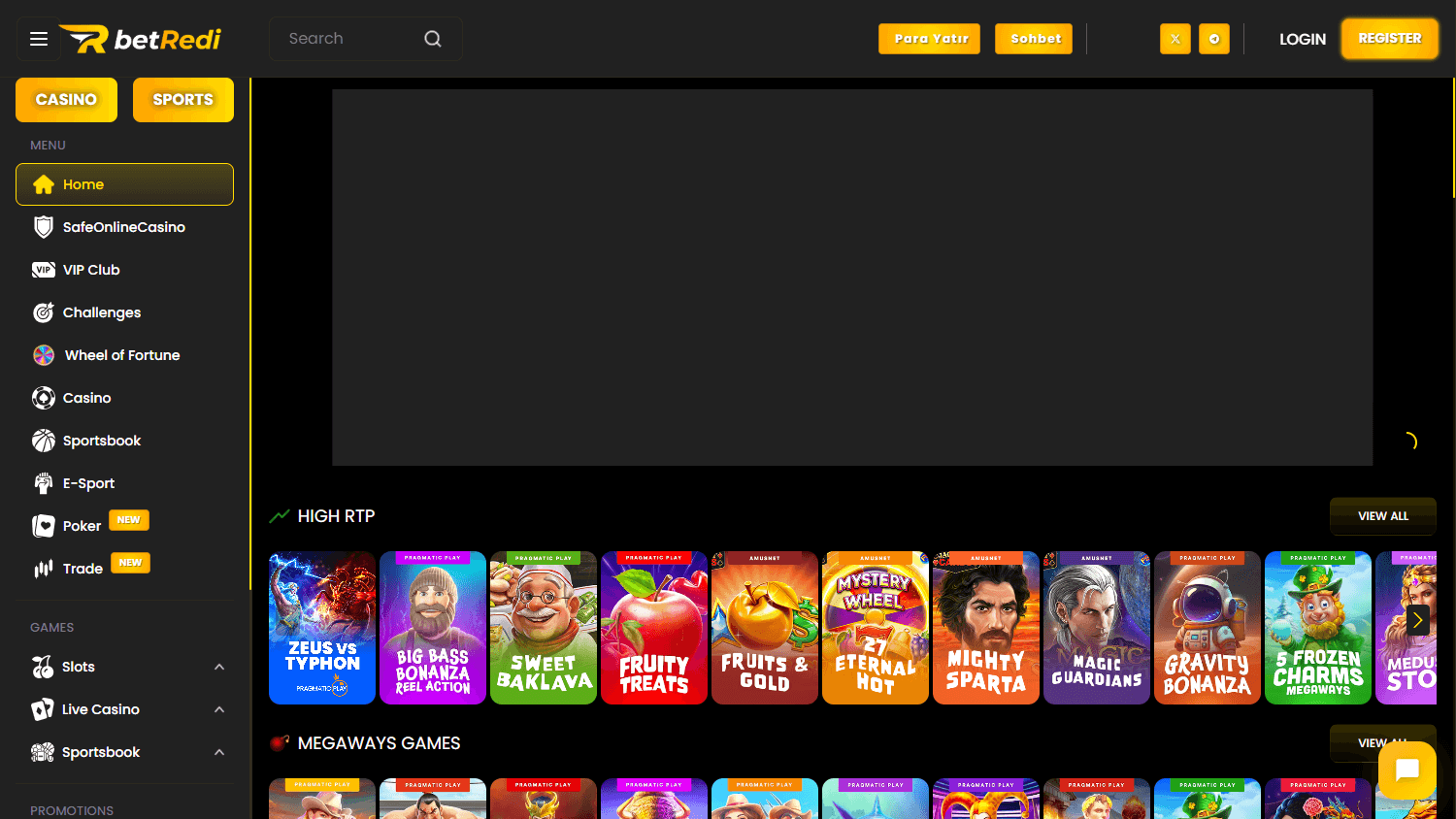Switch to the SPORTS tab
Viewport: 1456px width, 819px height.
pyautogui.click(x=182, y=99)
